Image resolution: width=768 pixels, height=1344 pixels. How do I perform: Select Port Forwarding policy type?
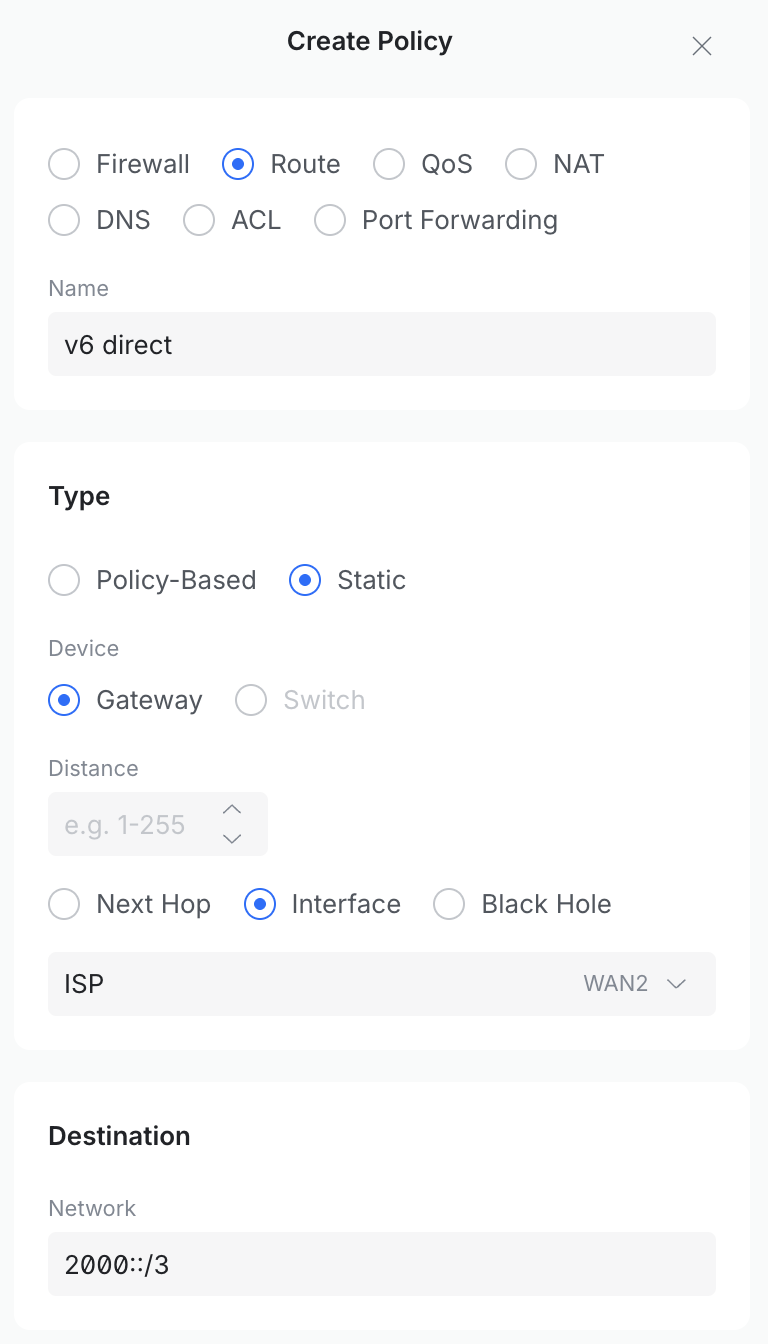tap(330, 220)
